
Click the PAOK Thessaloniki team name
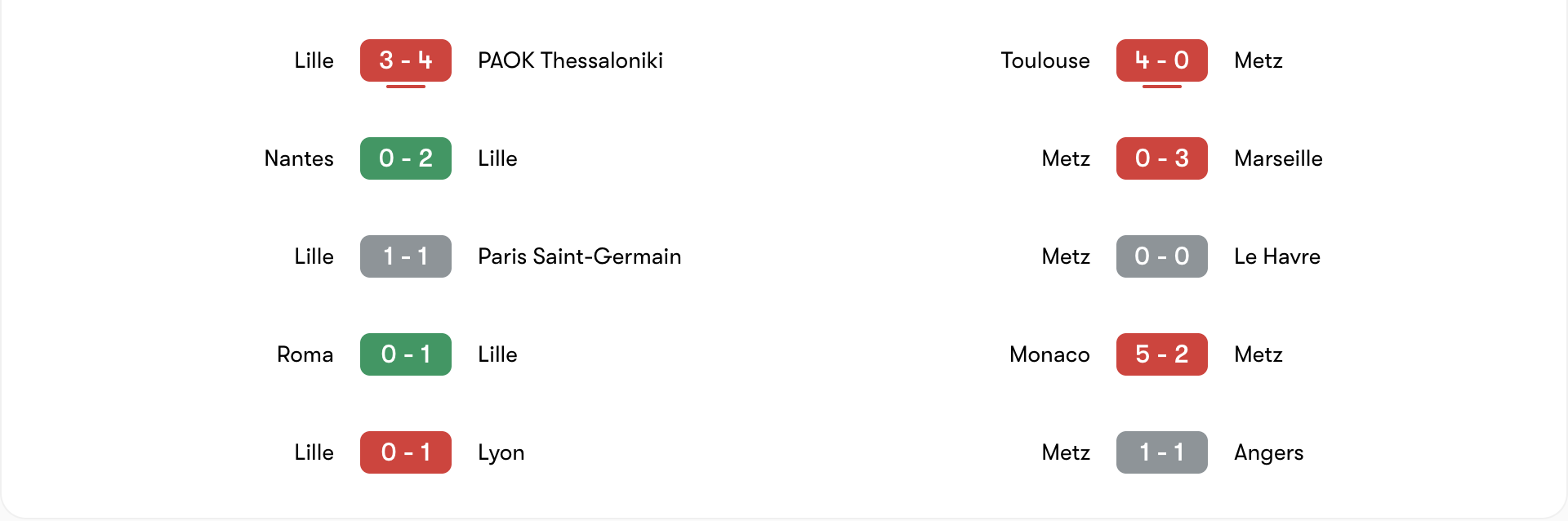[570, 60]
